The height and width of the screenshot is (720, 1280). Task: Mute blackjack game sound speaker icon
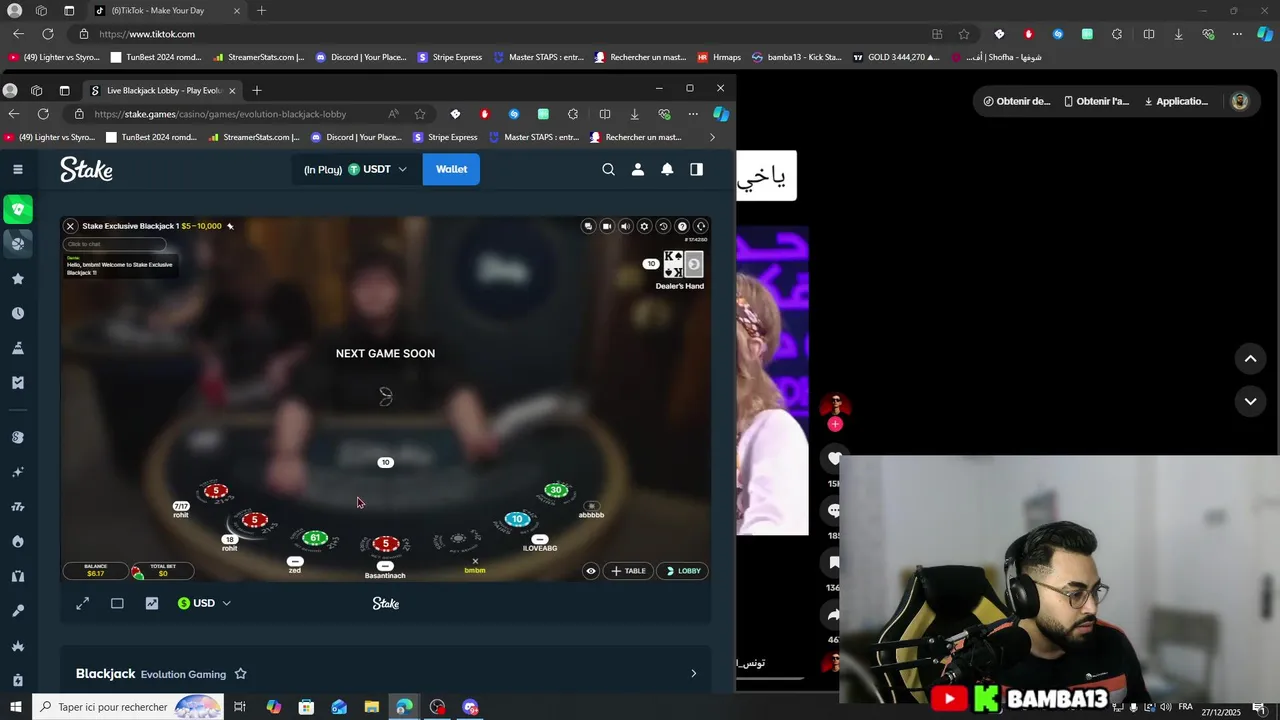pos(625,226)
